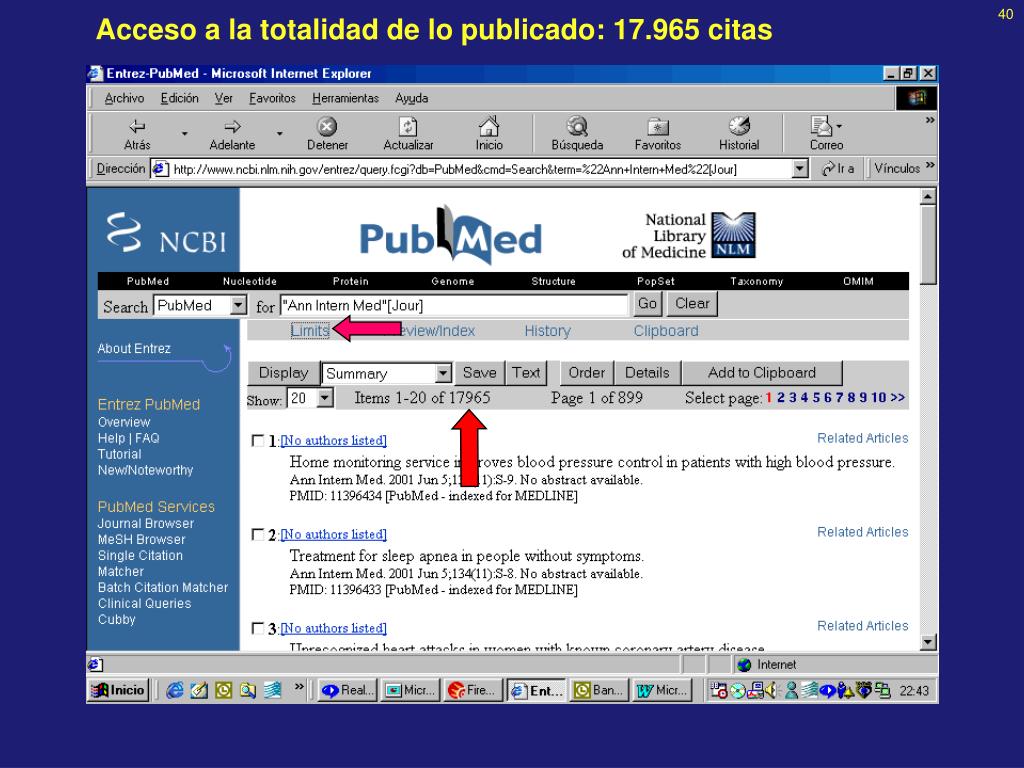
Task: Check the box for citation 3
Action: (x=258, y=628)
